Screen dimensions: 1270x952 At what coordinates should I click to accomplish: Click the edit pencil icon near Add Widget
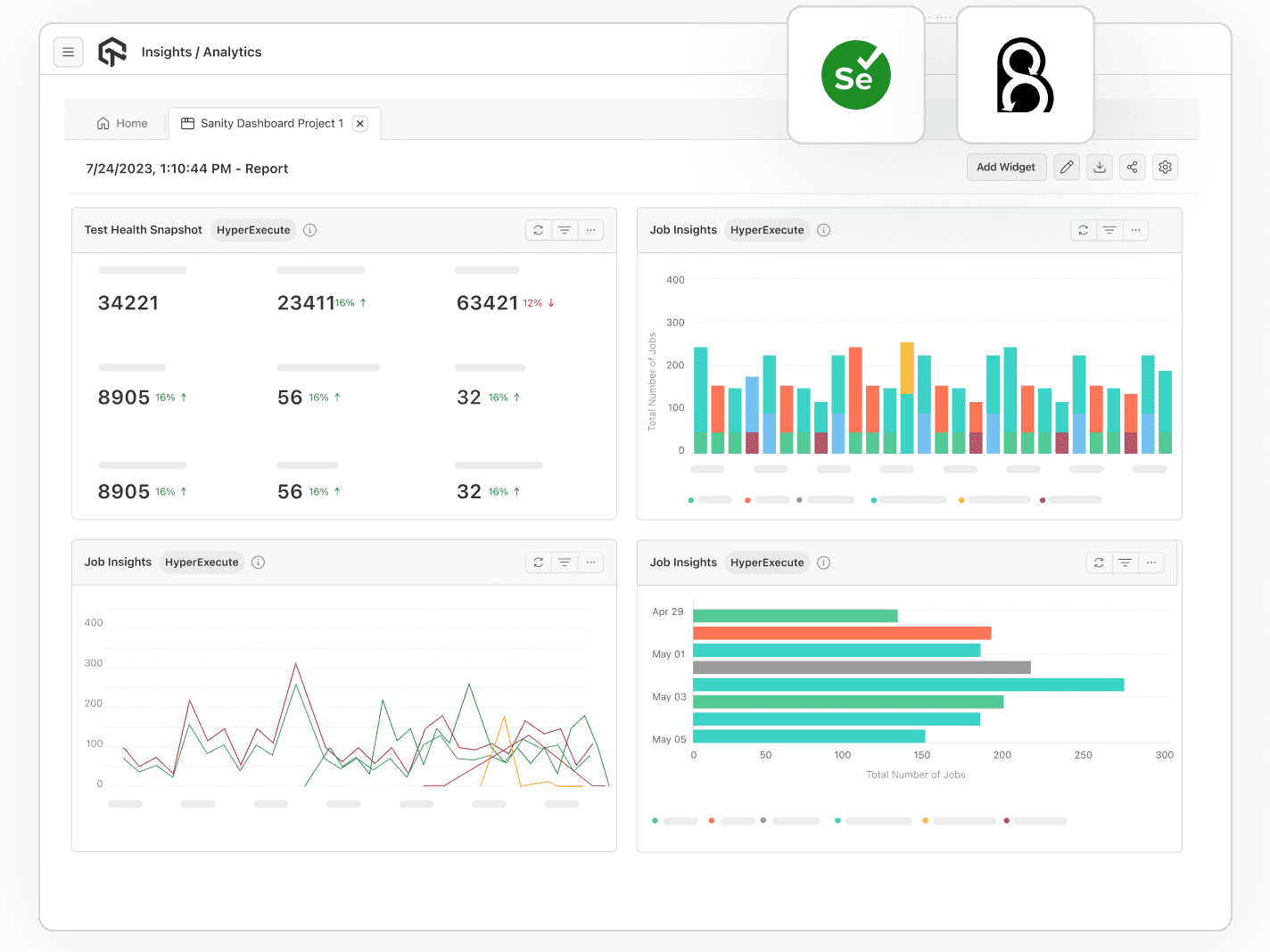coord(1067,167)
